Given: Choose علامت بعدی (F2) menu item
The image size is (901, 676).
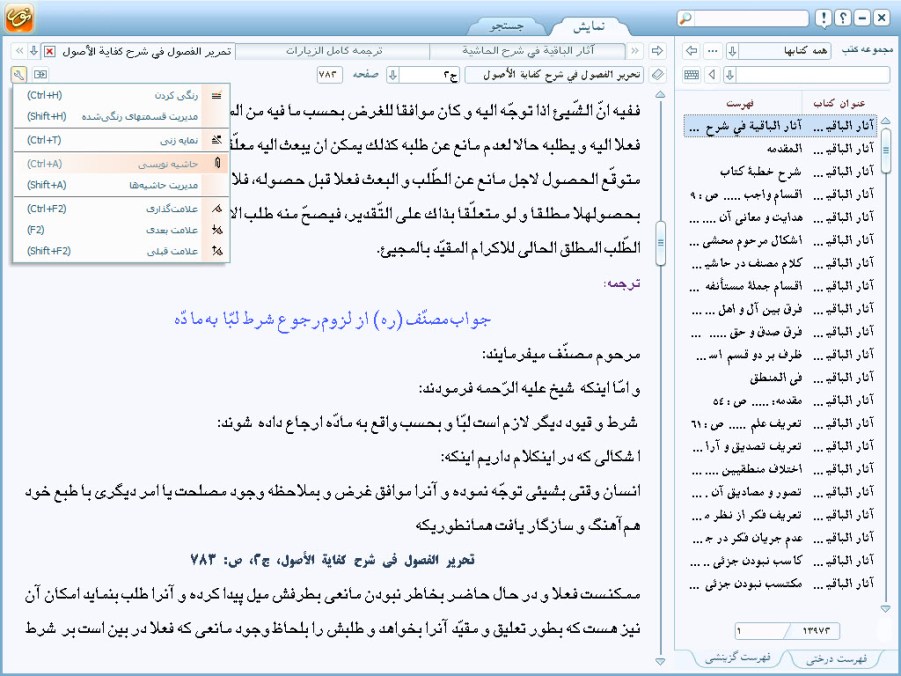Looking at the screenshot, I should (x=121, y=229).
